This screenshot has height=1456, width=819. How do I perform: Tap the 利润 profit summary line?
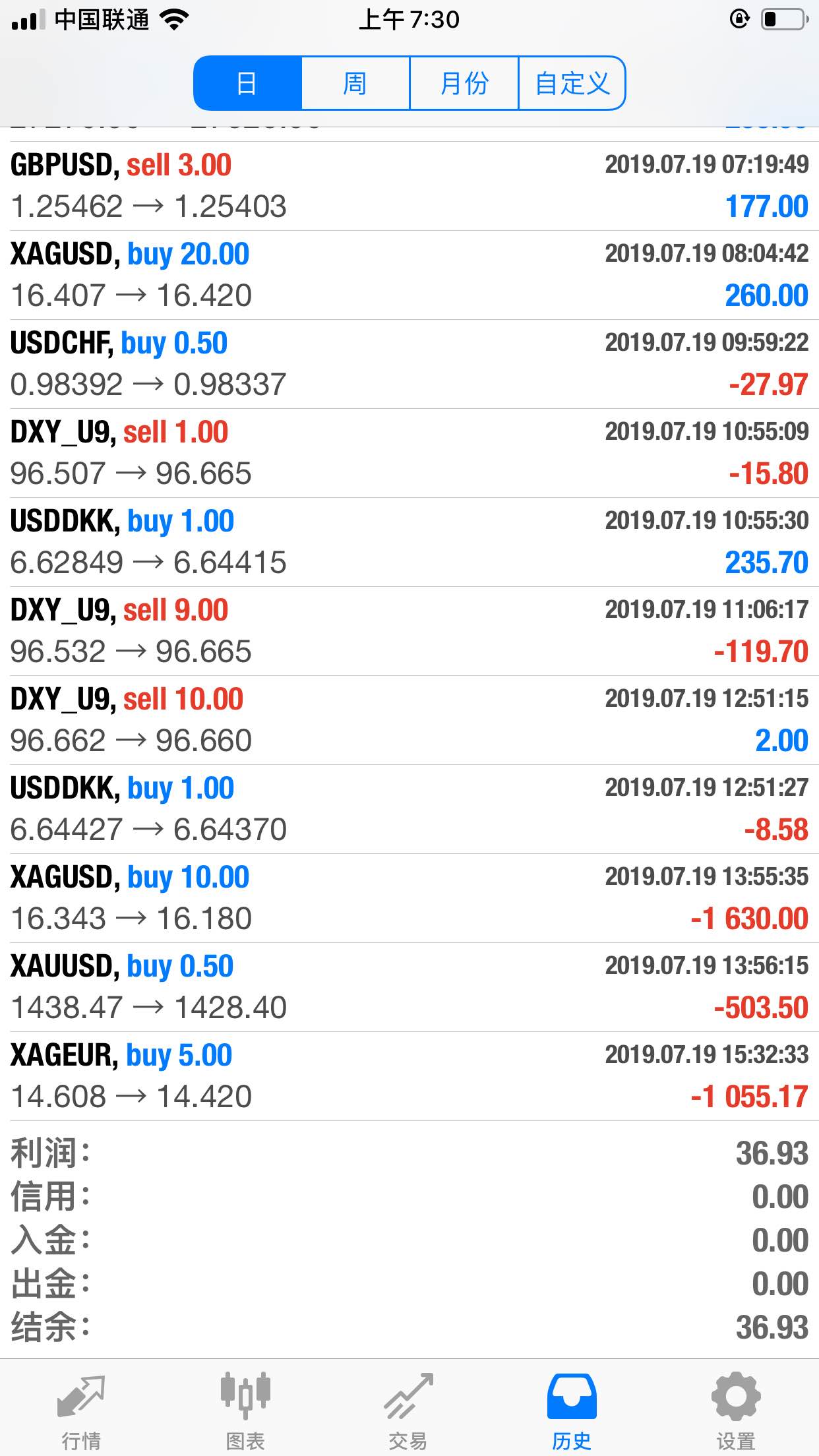coord(409,1153)
